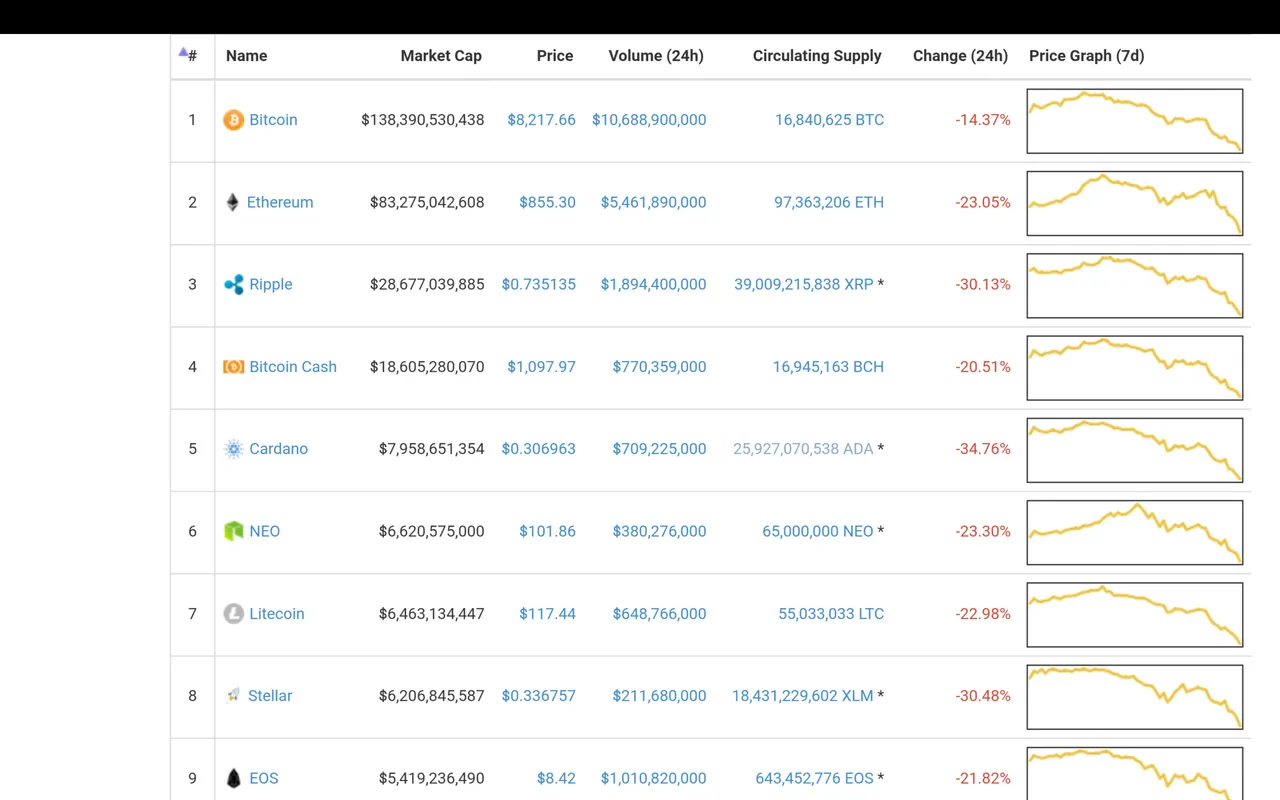Click supply 65,000,000 NEO

tap(818, 531)
